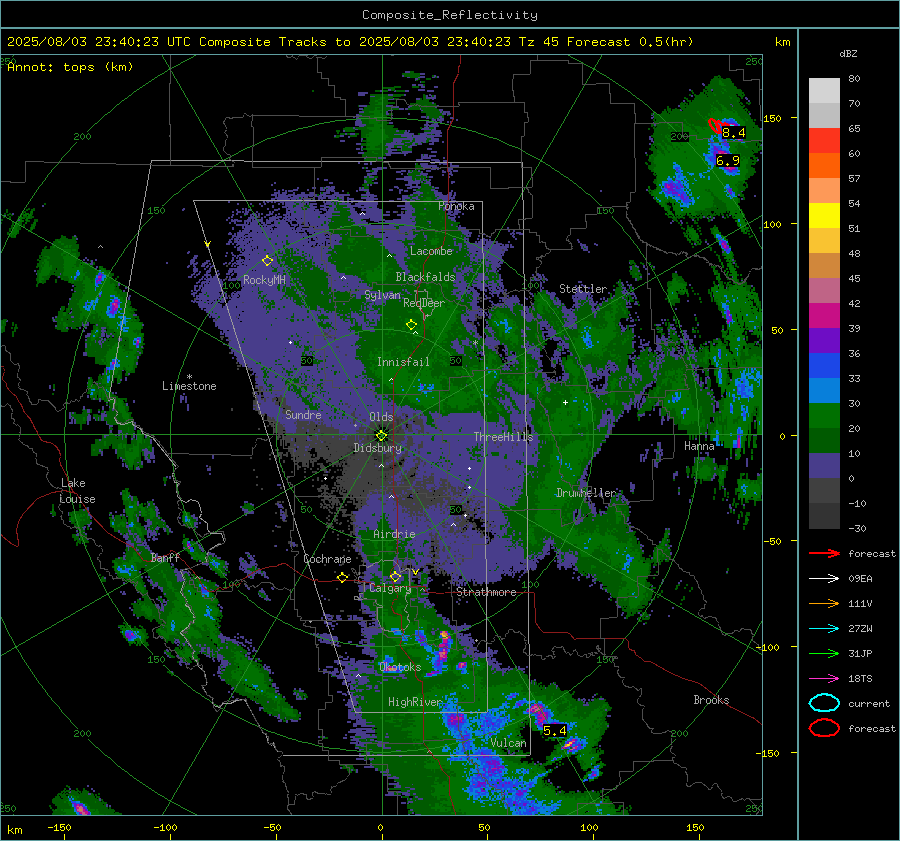Screen dimensions: 900x841
Task: Click the yellow diamond marker above RockyMH
Action: pos(267,261)
